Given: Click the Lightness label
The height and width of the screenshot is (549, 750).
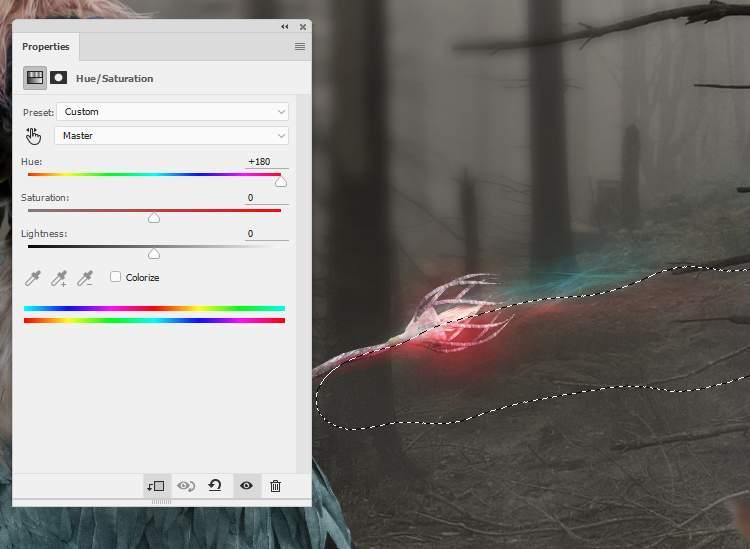Looking at the screenshot, I should pos(44,233).
